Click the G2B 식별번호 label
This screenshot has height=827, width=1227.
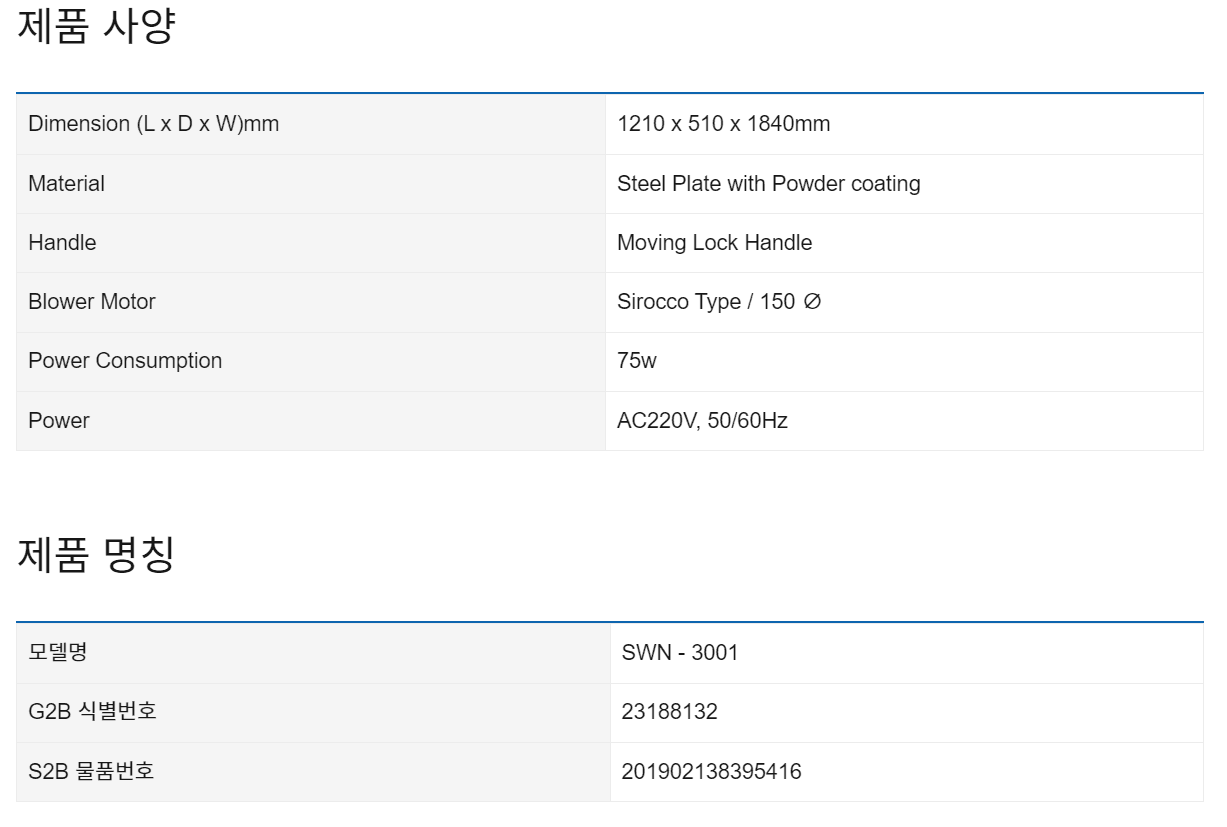(x=92, y=712)
